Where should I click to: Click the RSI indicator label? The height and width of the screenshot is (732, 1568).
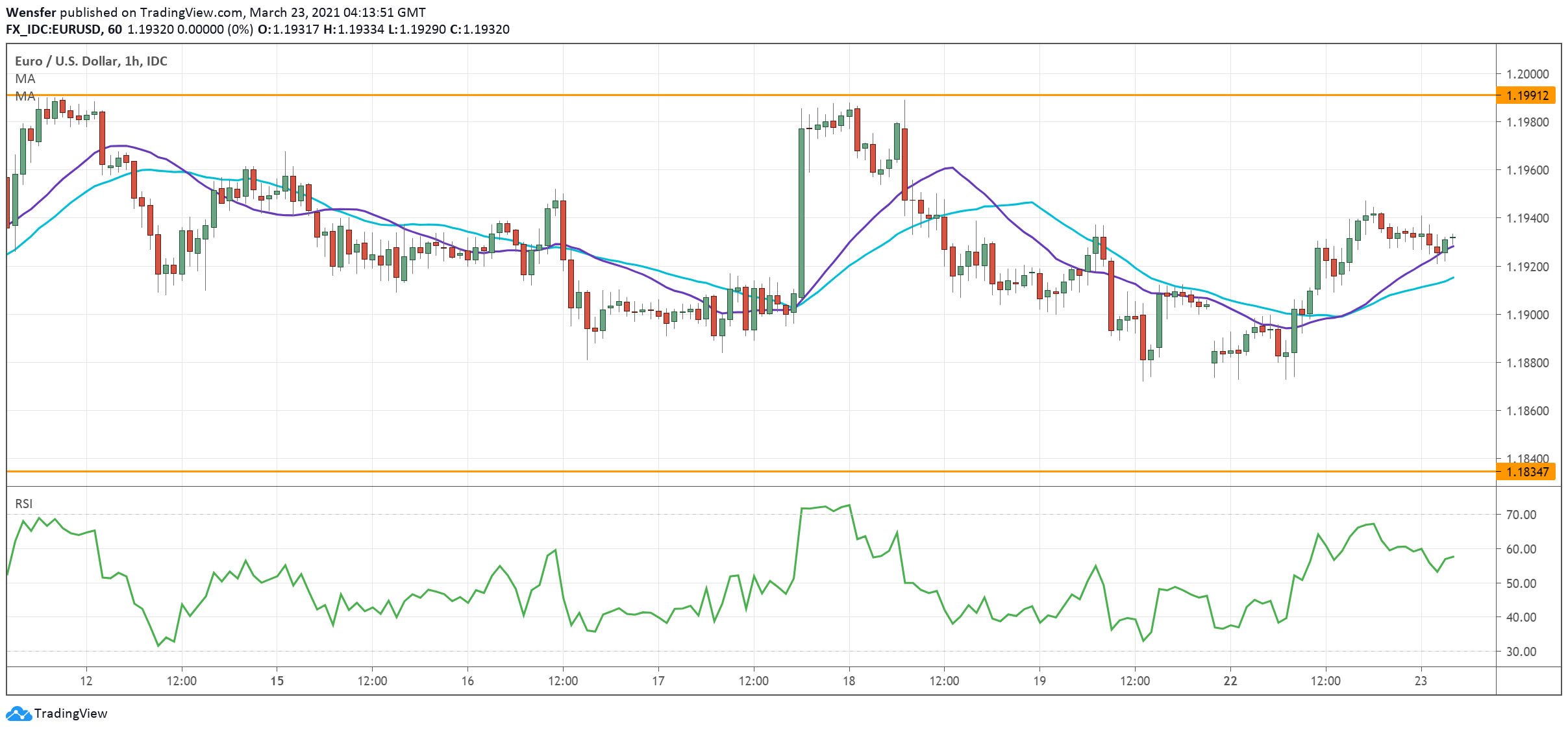[x=24, y=504]
